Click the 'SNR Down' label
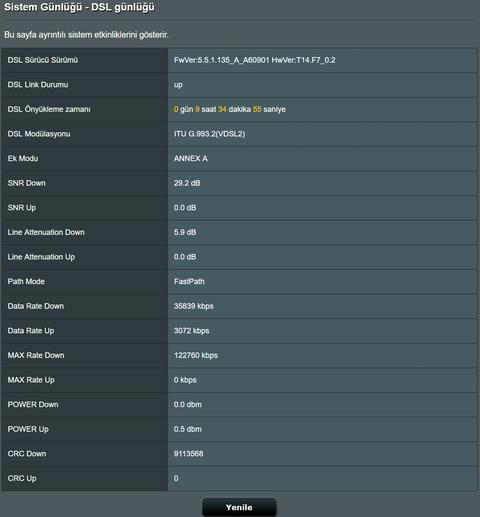This screenshot has height=517, width=480. coord(27,183)
